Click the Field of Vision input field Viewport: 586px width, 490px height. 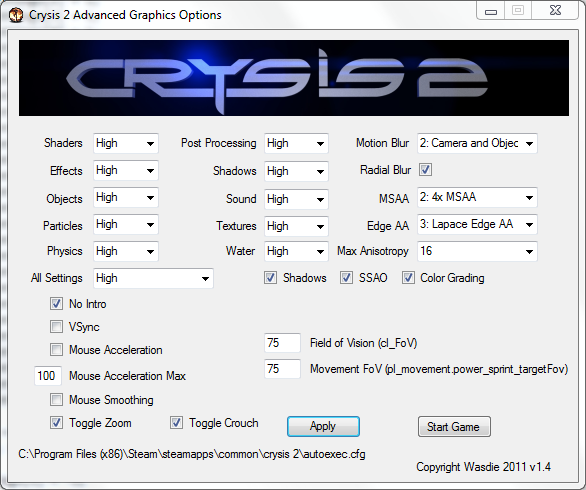point(282,343)
